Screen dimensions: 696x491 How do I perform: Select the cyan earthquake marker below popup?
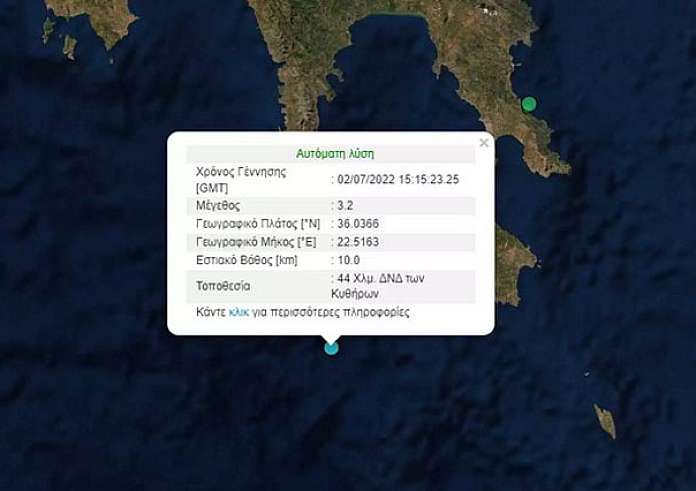(x=331, y=348)
